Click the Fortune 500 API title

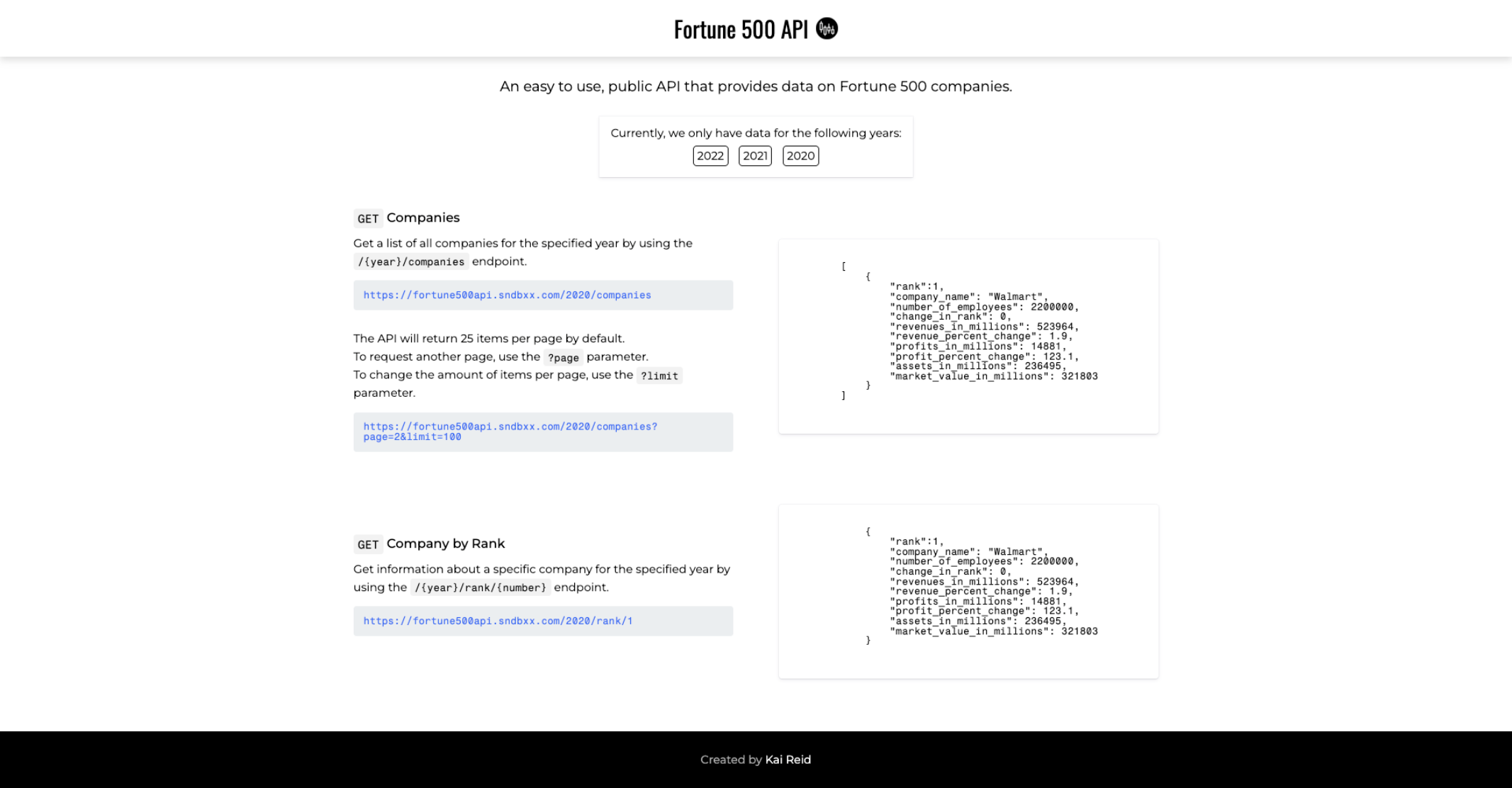click(741, 29)
